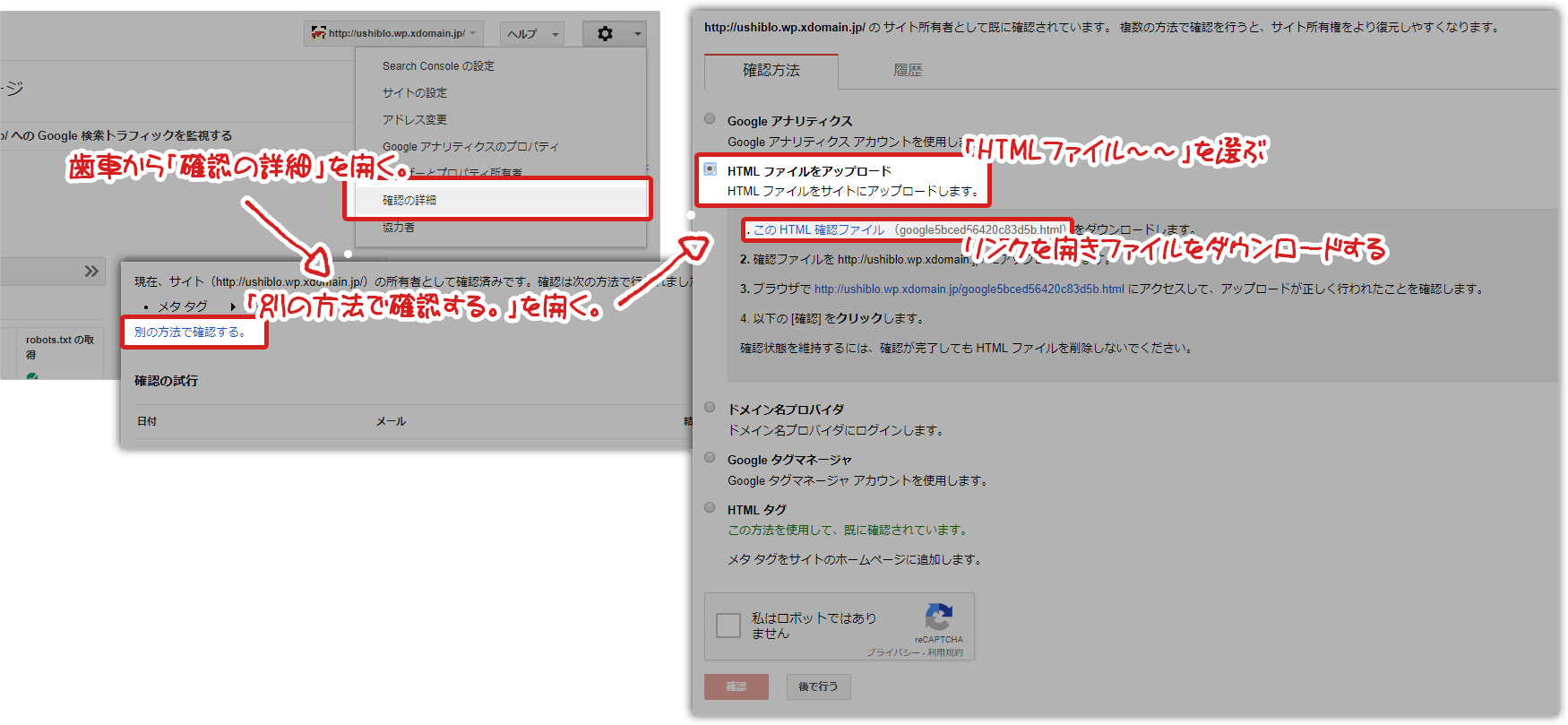Click the robots.txt の取得 item

tap(59, 347)
